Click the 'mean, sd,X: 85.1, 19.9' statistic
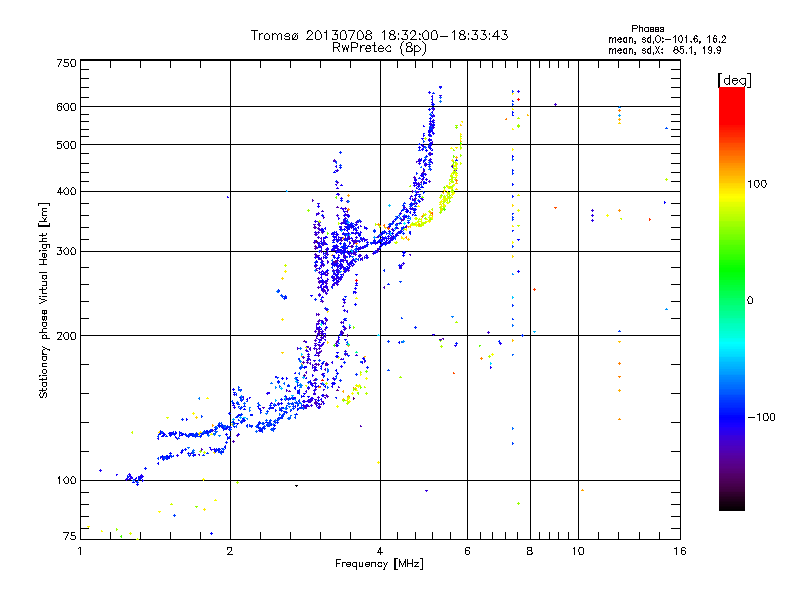The height and width of the screenshot is (600, 800). tap(664, 50)
